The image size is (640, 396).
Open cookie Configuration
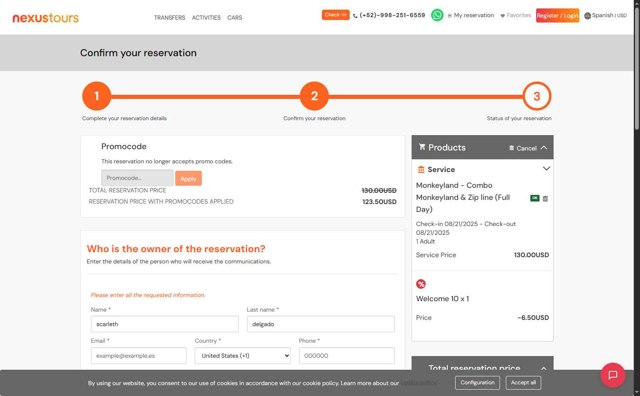tap(477, 383)
